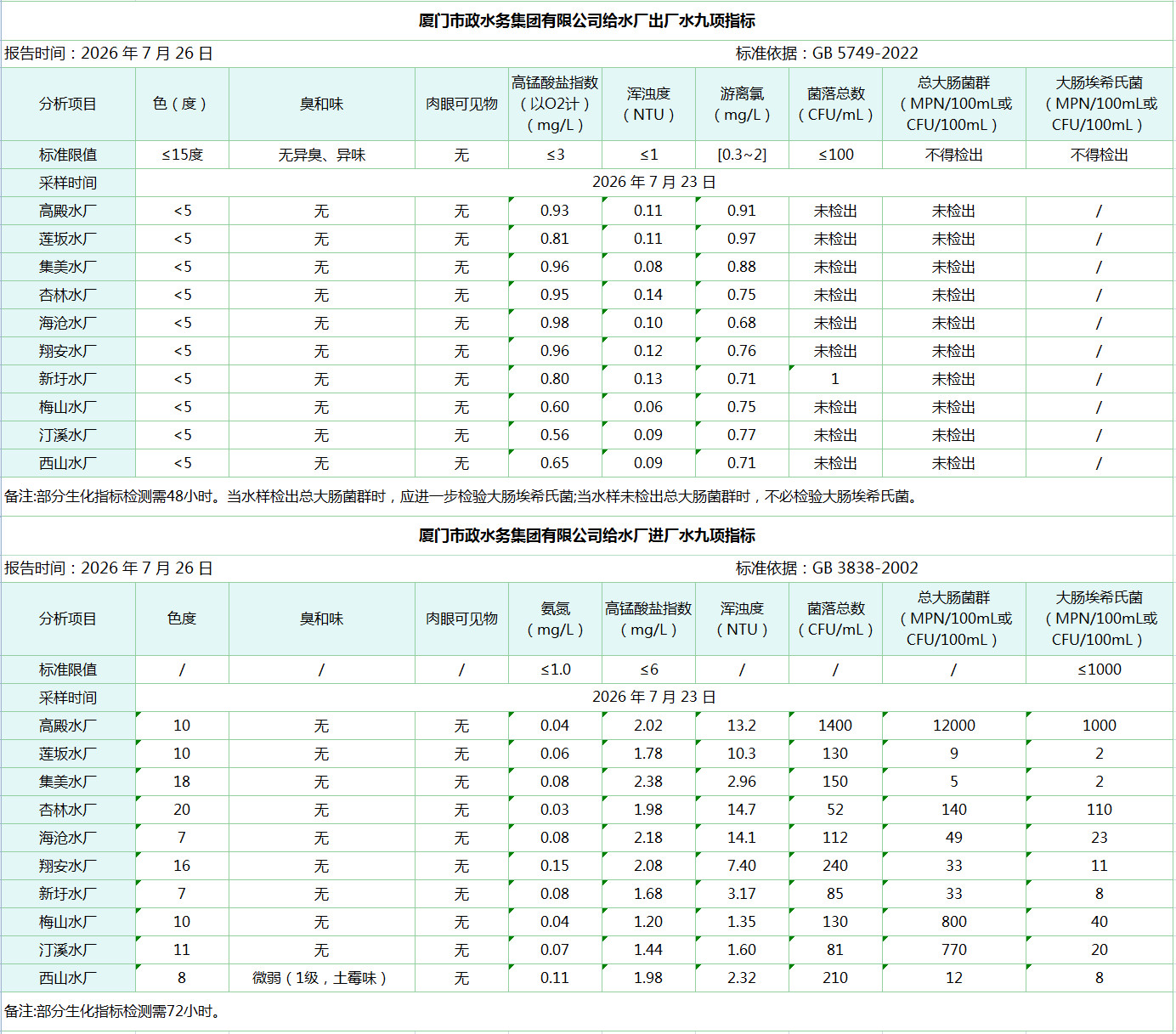The width and height of the screenshot is (1176, 1034).
Task: Click 0.93 in 高殿水厂 出厂水 row
Action: [555, 211]
